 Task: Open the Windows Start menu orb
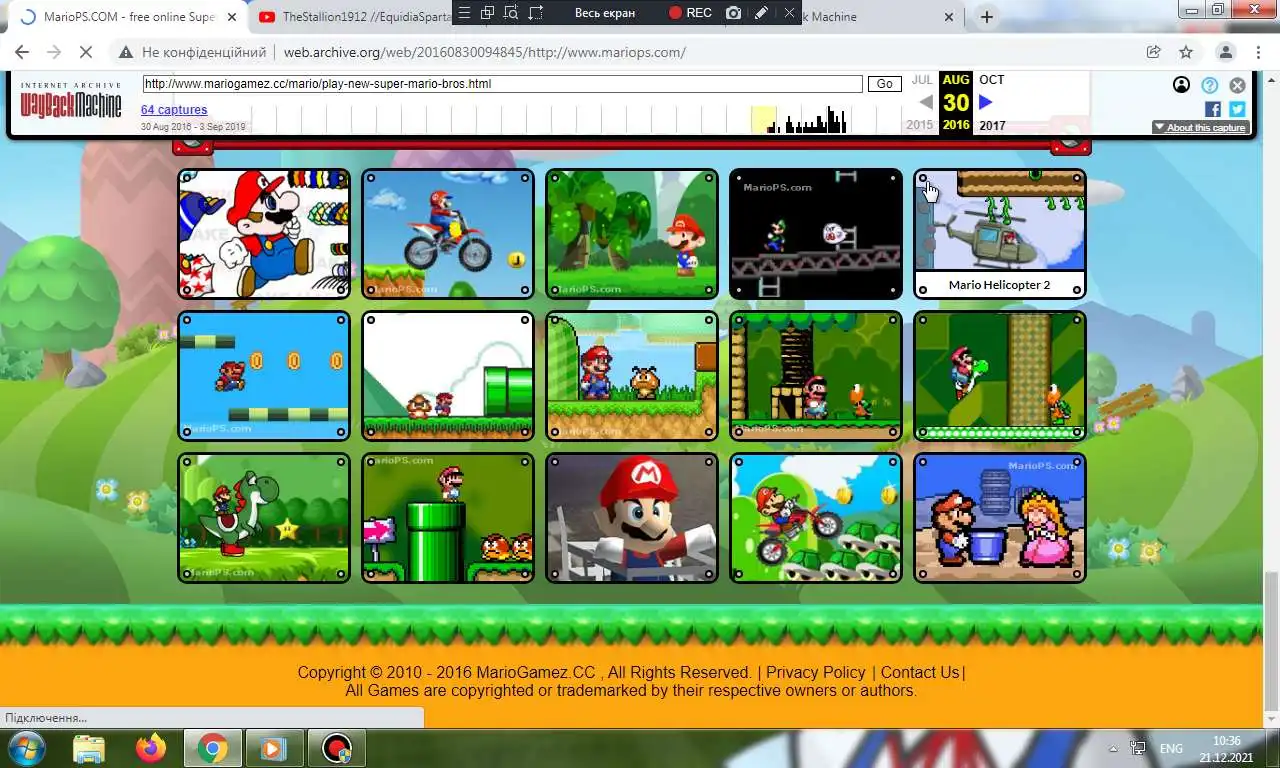(26, 748)
